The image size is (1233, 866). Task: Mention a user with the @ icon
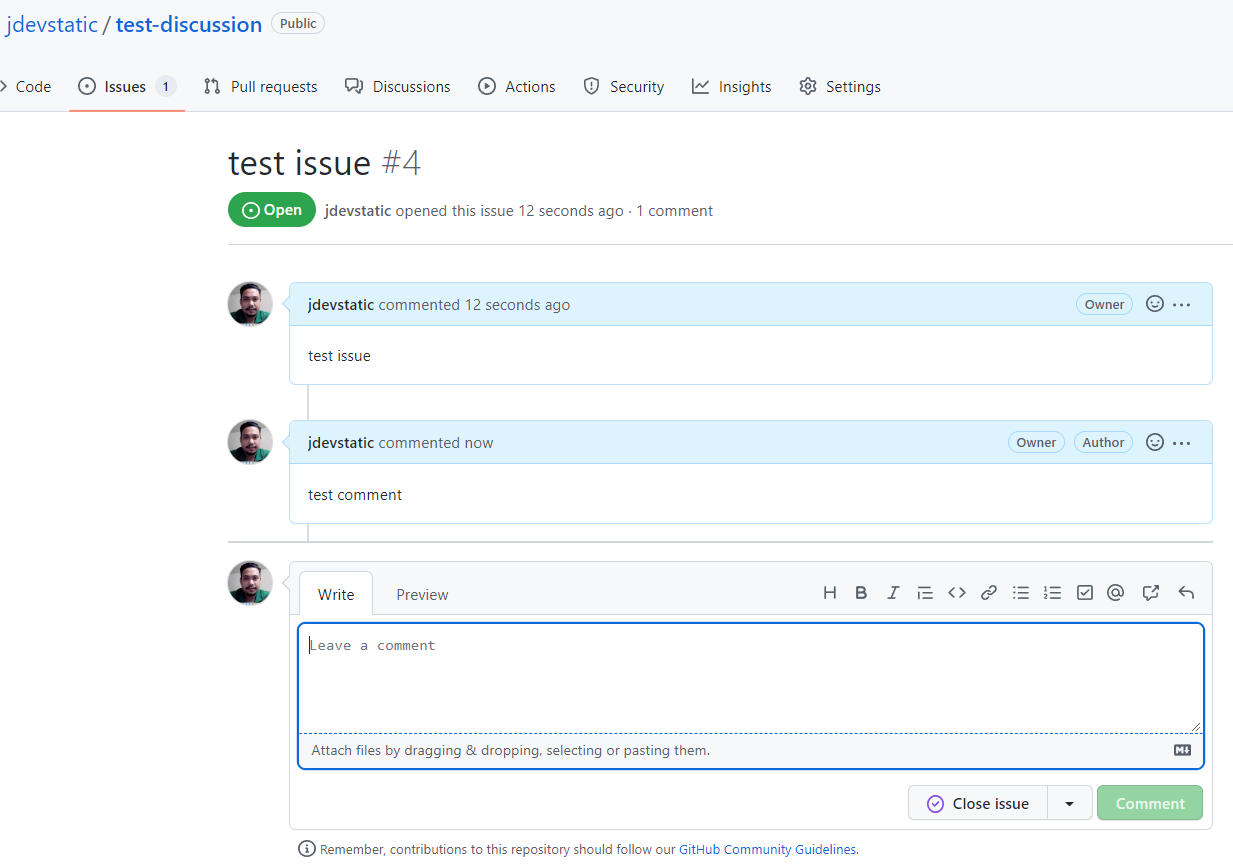tap(1116, 593)
